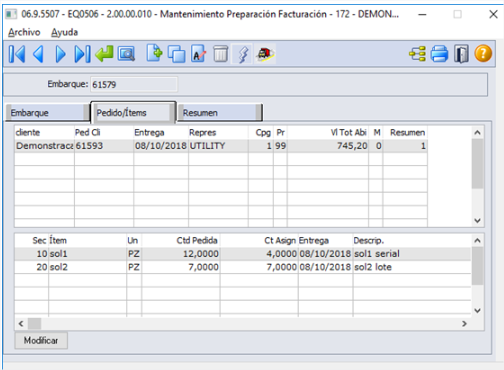The width and height of the screenshot is (504, 370).
Task: Switch to the Embarque tab
Action: coord(47,113)
